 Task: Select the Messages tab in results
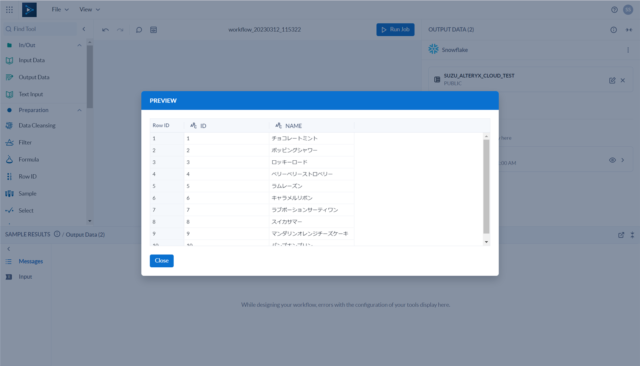[x=31, y=262]
